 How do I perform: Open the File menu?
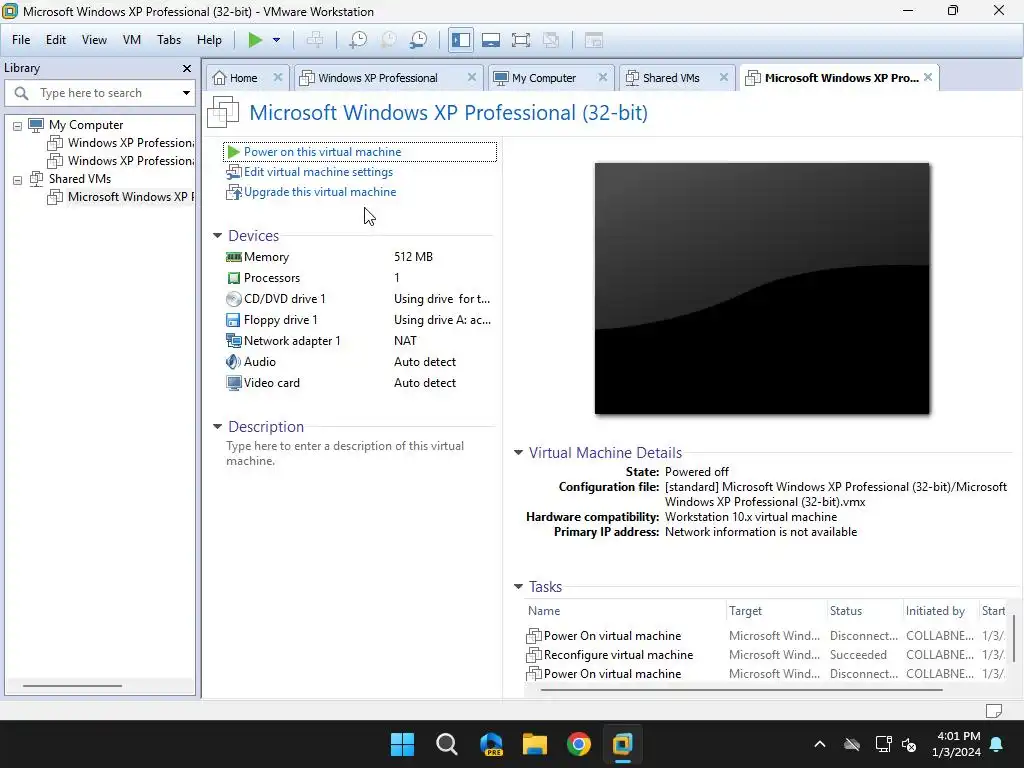[x=21, y=40]
